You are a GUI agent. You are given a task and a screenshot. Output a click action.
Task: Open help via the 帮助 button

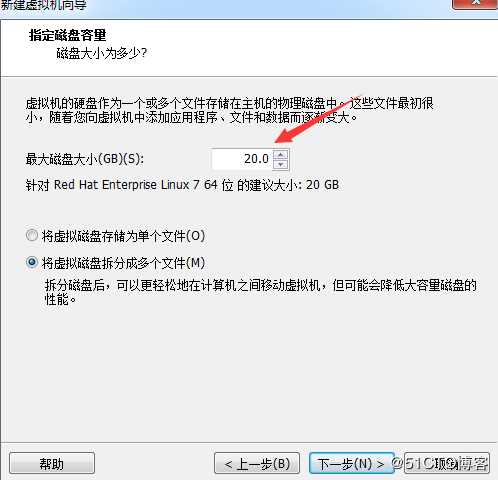coord(52,463)
